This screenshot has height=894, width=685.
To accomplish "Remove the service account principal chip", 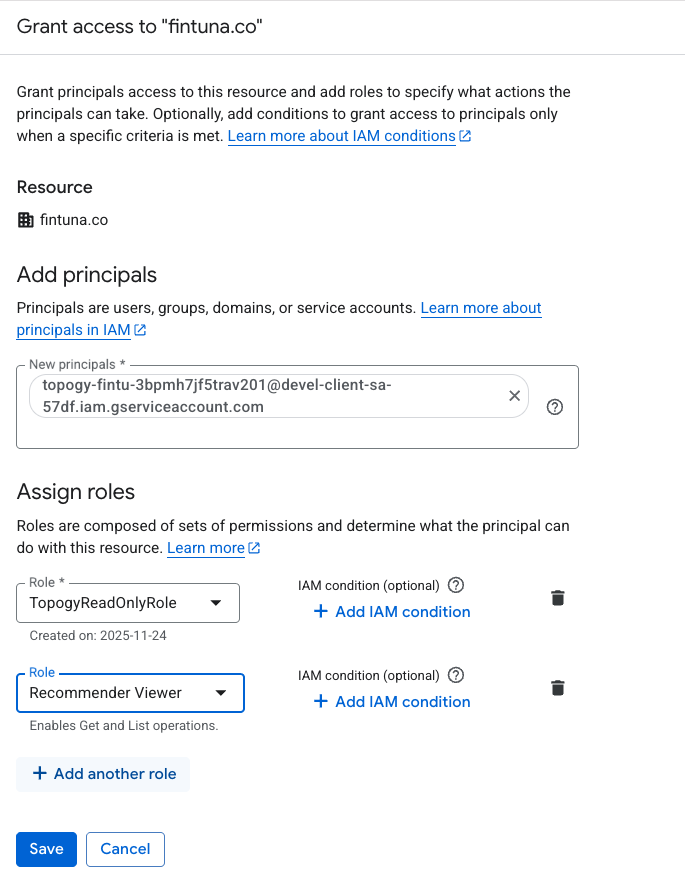I will 514,396.
